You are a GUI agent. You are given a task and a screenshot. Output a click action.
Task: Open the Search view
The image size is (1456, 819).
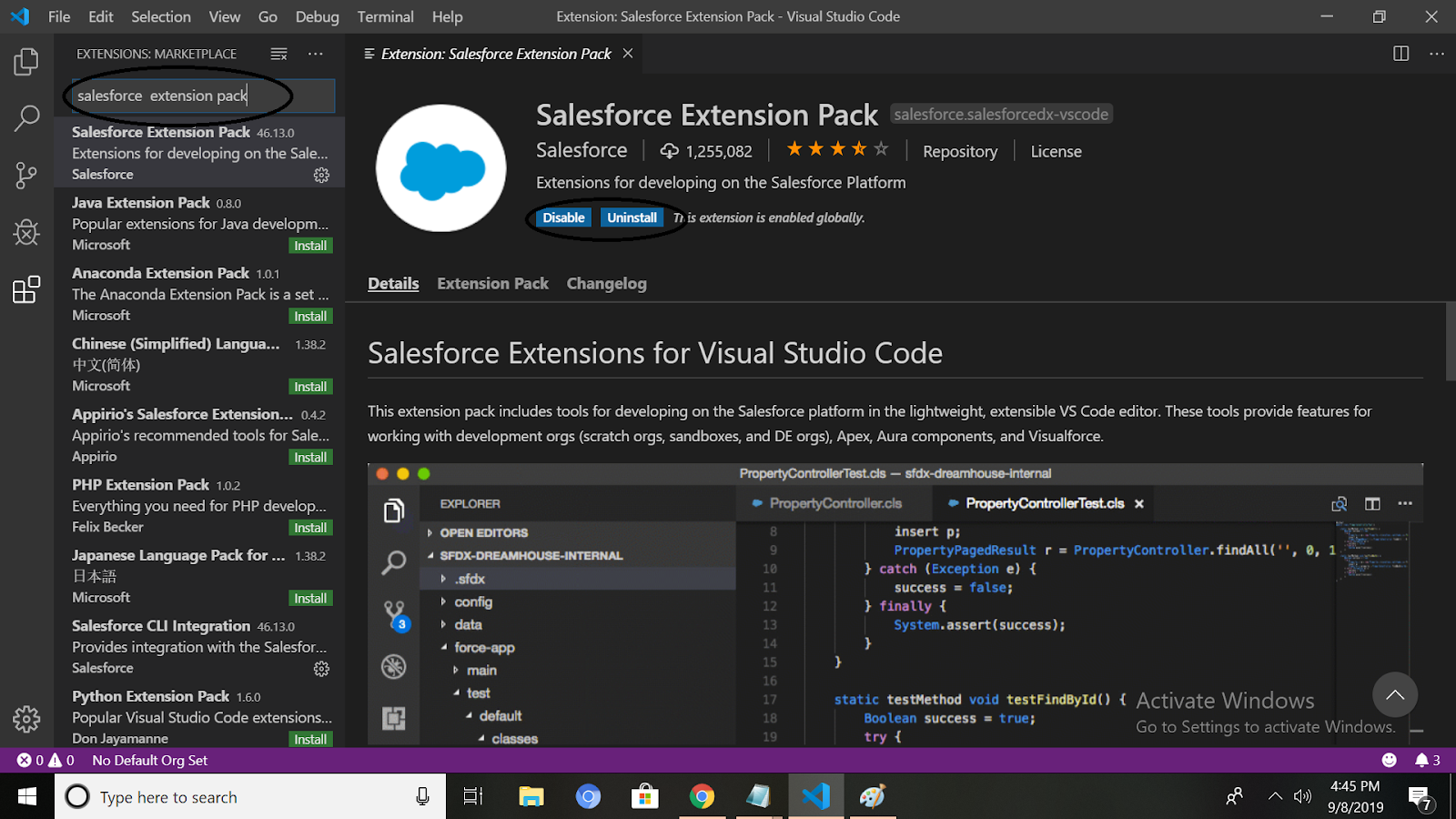click(x=25, y=118)
